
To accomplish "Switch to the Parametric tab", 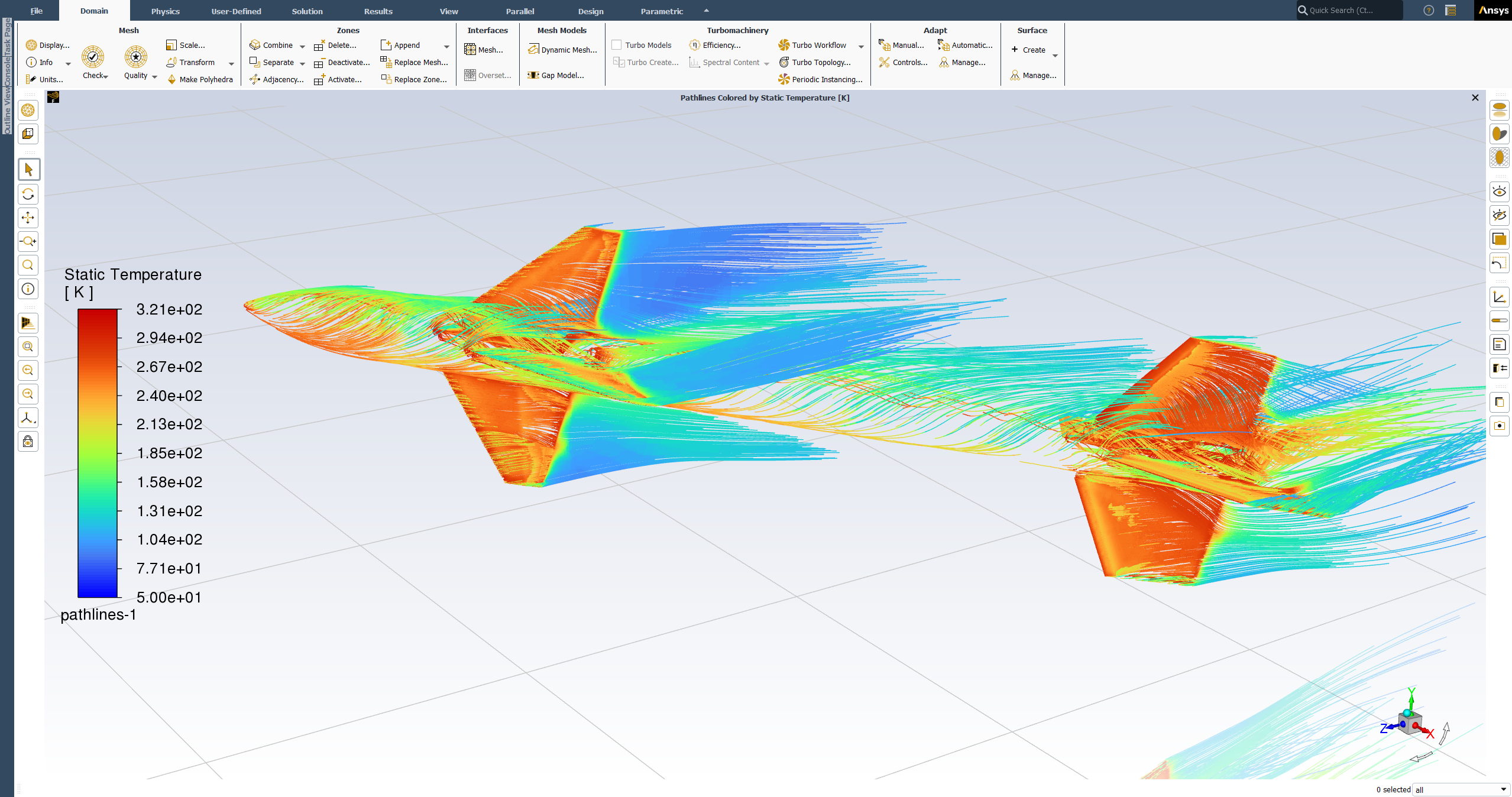I will [x=662, y=11].
